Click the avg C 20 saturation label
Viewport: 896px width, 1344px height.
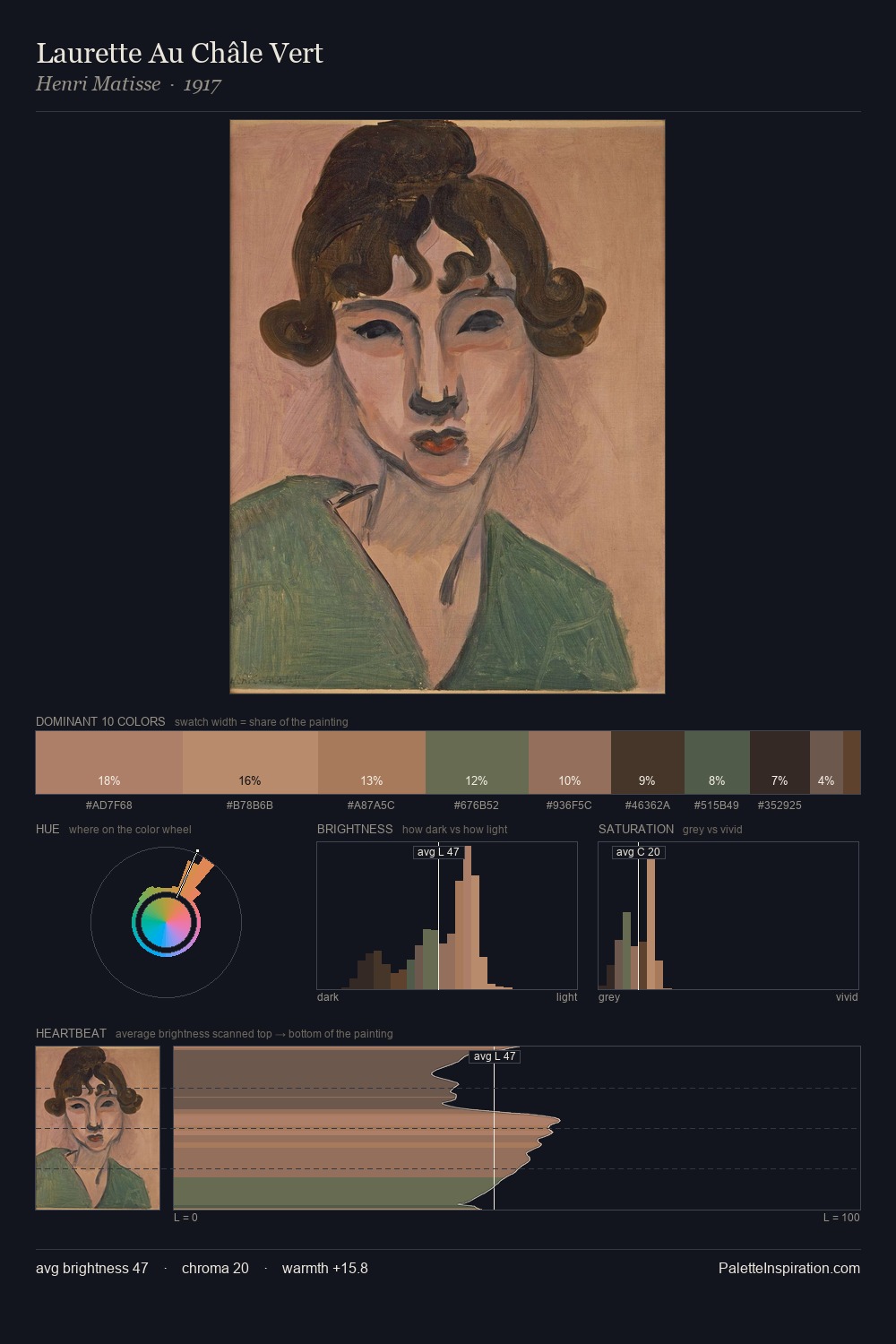(638, 852)
